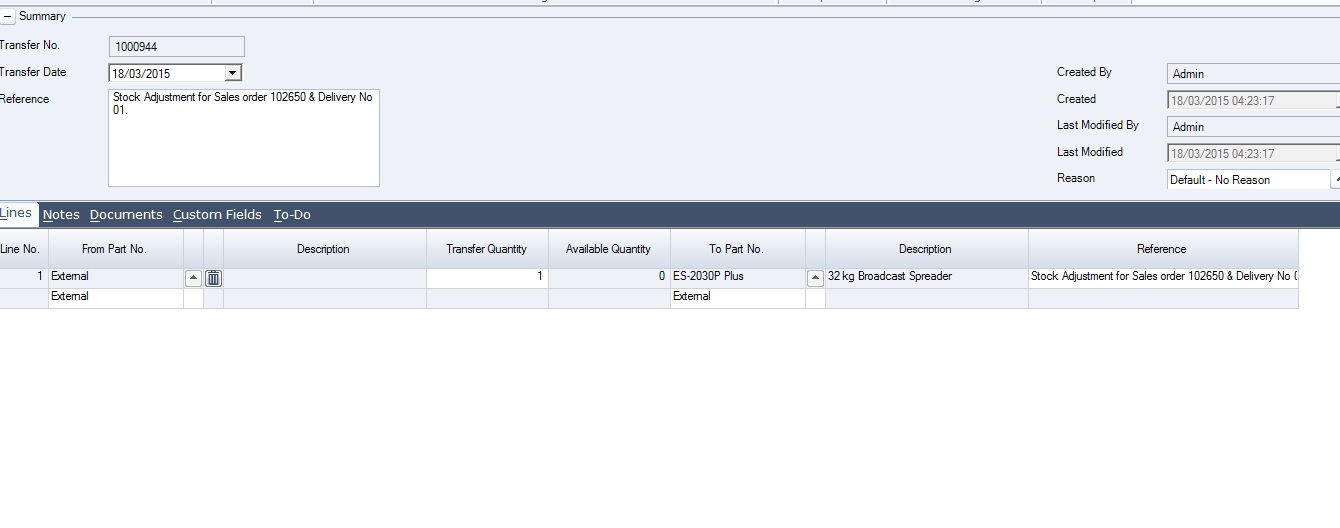
Task: Select the To-Do tab
Action: 292,214
